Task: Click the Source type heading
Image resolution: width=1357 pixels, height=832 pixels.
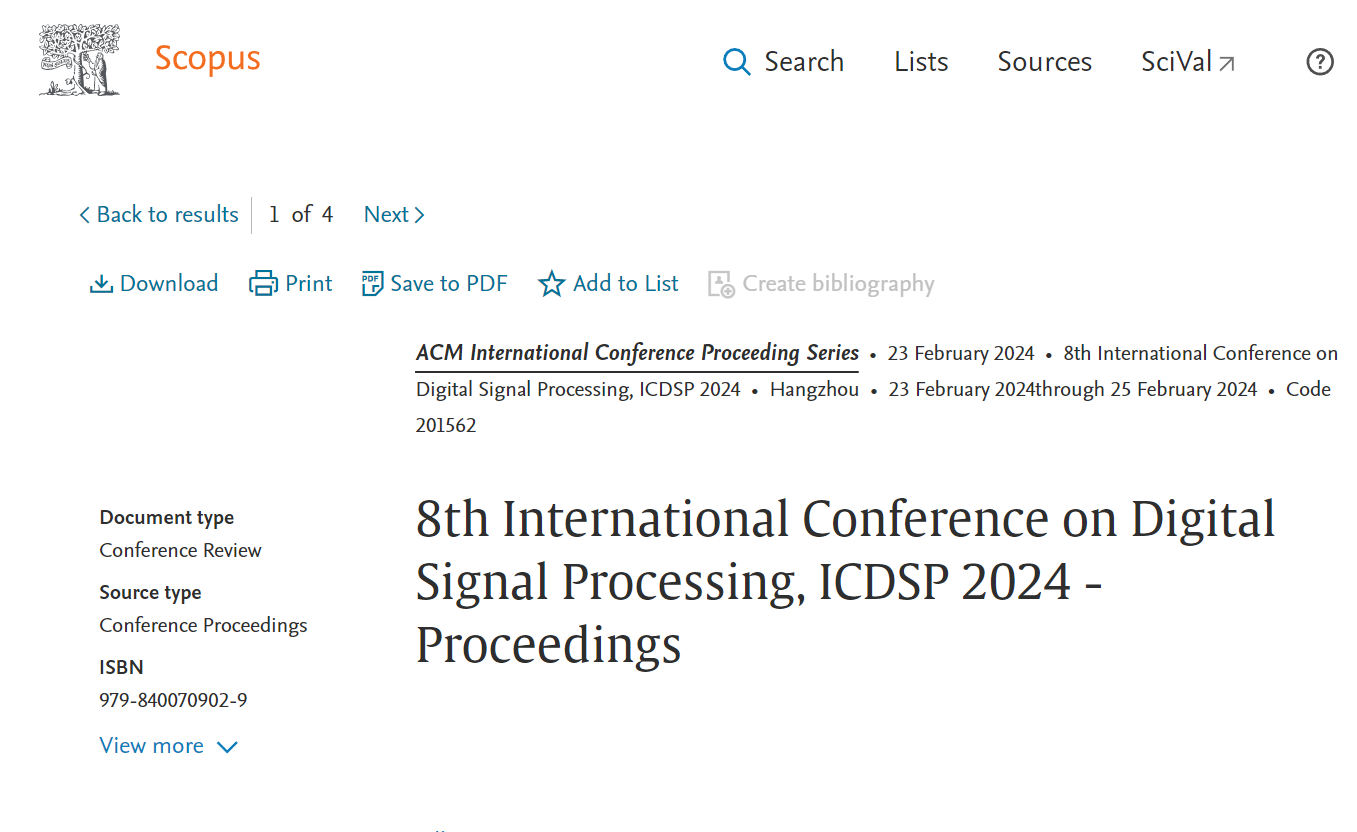Action: coord(150,593)
